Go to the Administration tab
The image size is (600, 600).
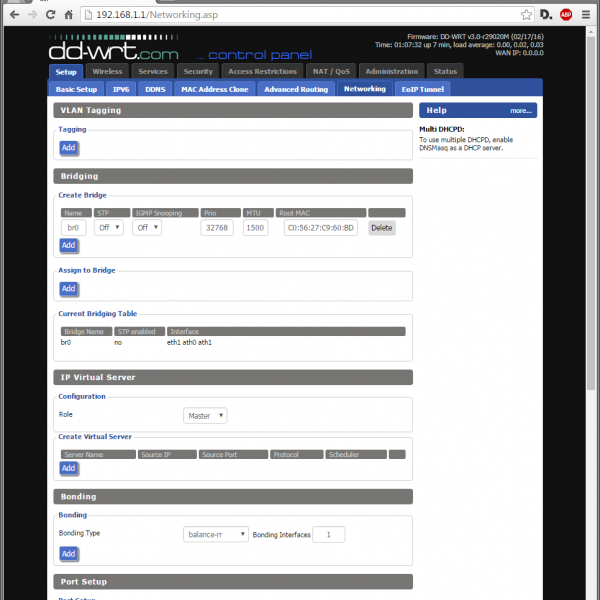(391, 72)
